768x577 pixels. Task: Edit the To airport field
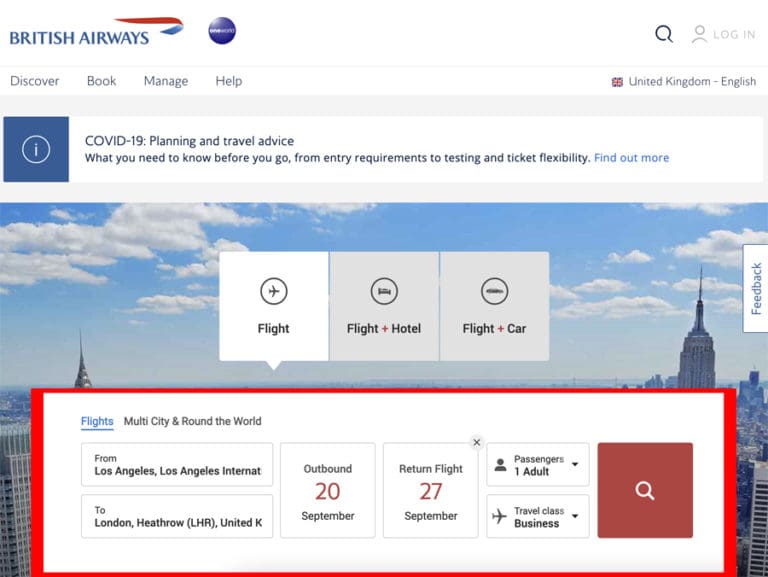tap(177, 516)
